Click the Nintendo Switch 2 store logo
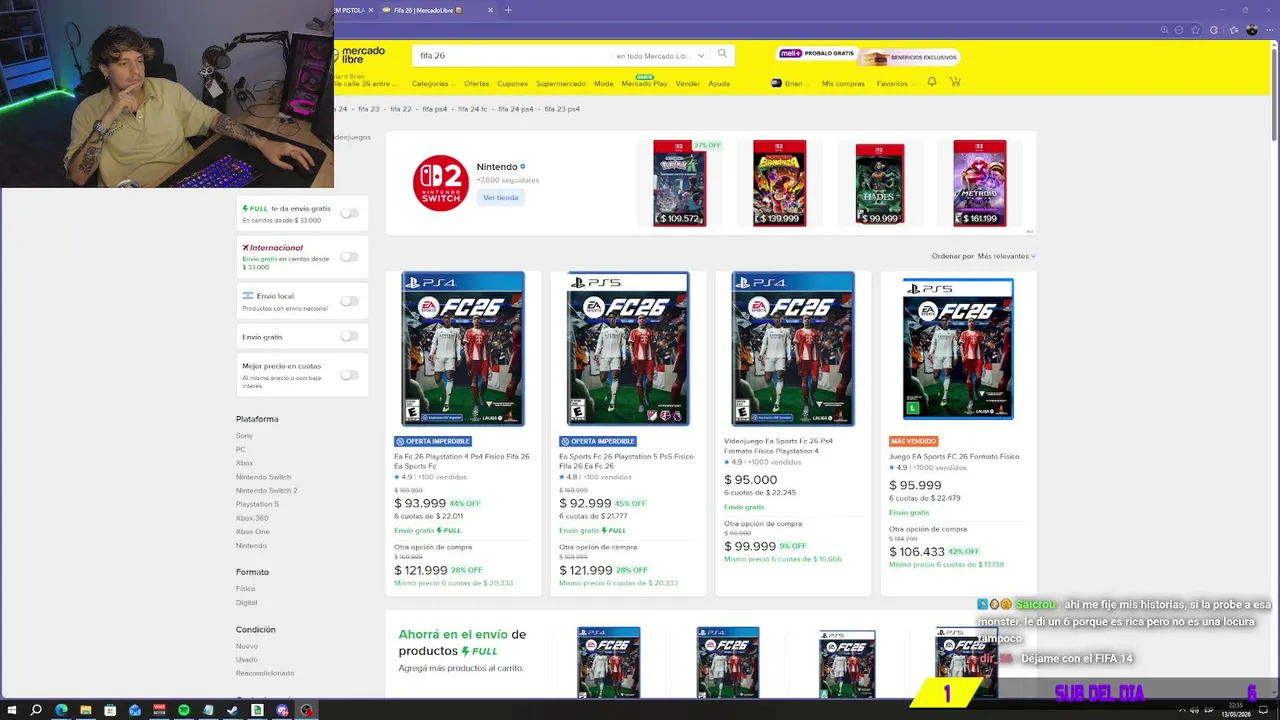The height and width of the screenshot is (720, 1280). [441, 183]
